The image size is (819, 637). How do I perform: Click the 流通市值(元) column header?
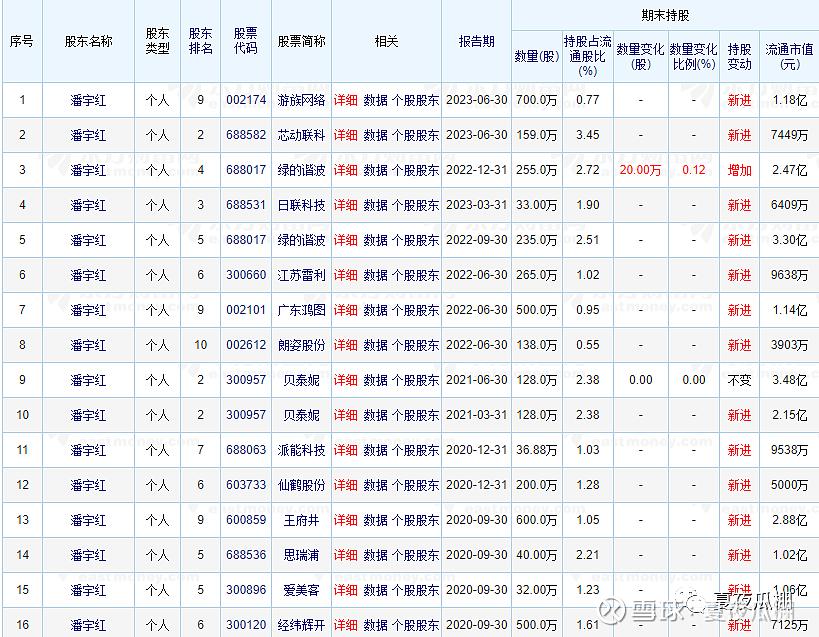pos(789,56)
